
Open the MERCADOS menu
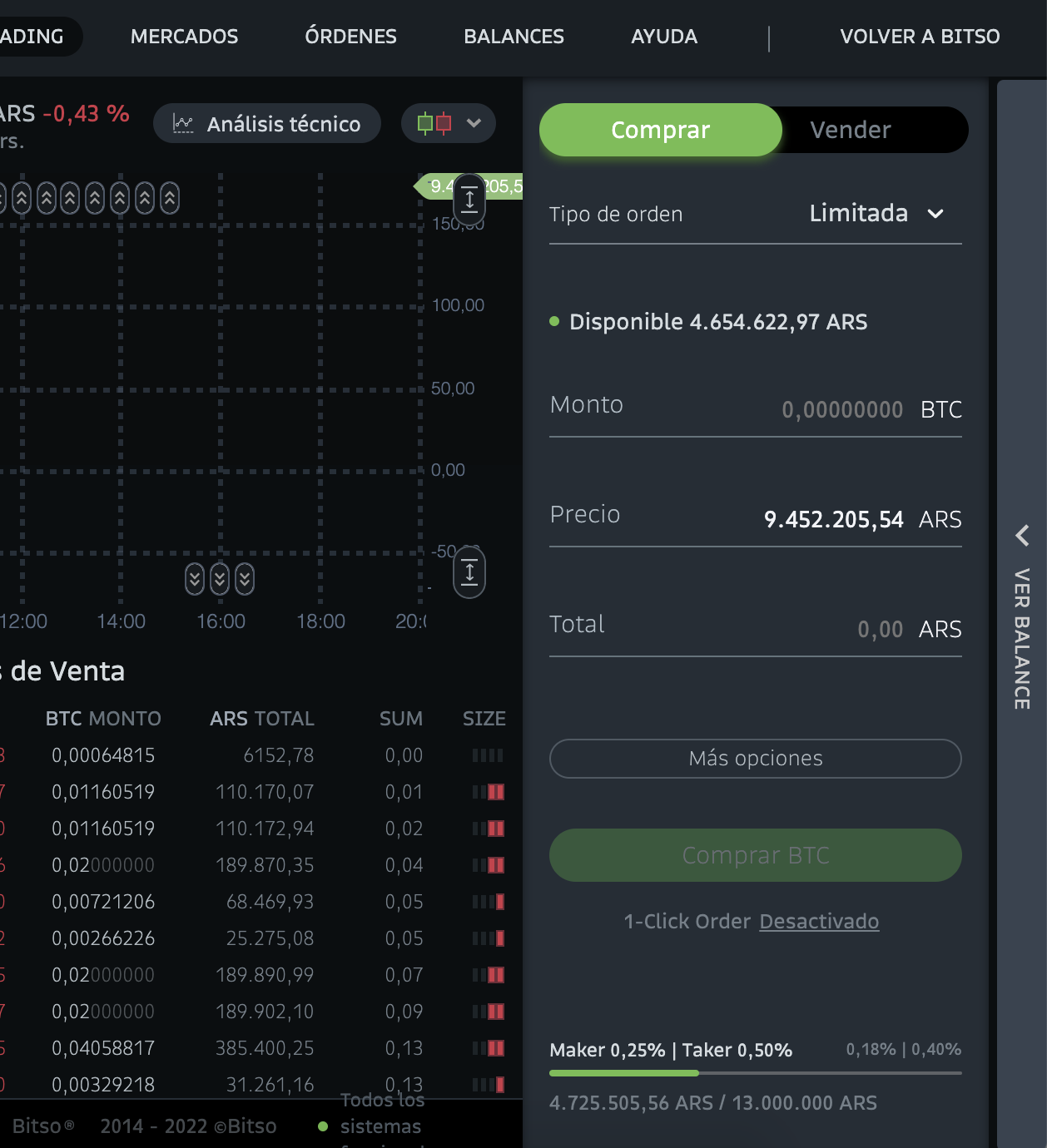tap(183, 37)
